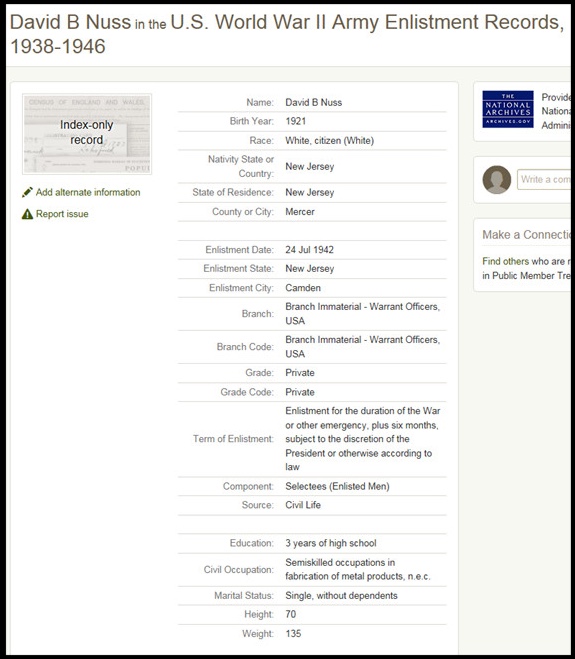Click the 'Enlistment Date:' field label
This screenshot has height=659, width=575.
[x=239, y=250]
